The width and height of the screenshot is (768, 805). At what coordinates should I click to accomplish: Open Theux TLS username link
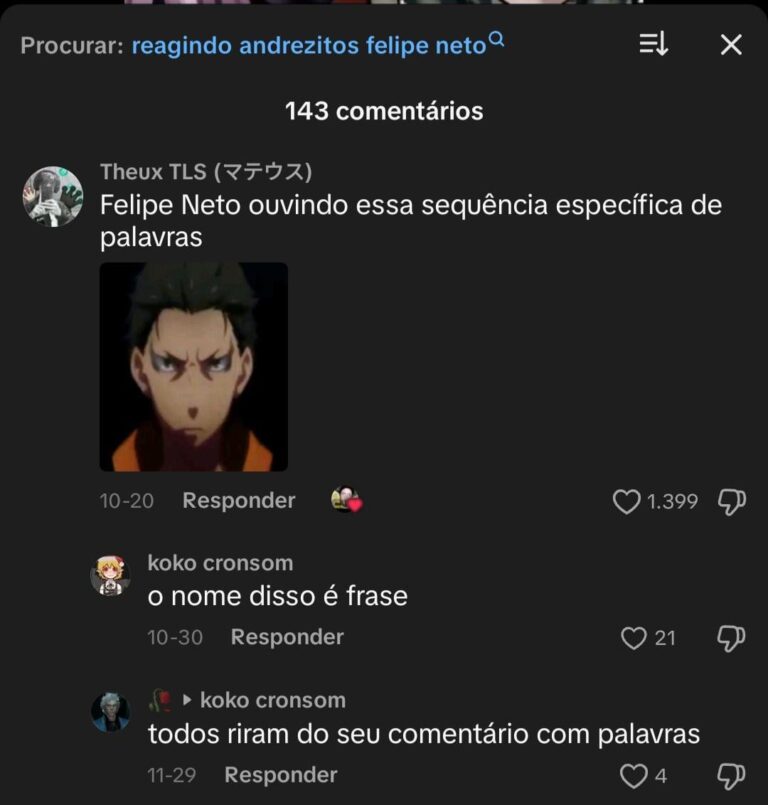pos(206,171)
